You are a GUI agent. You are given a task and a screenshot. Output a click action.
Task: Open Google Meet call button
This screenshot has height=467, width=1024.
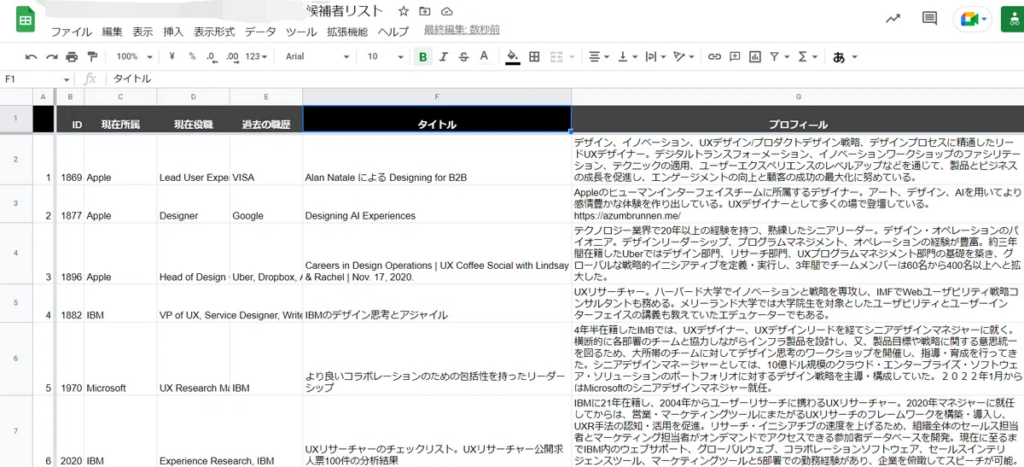[972, 19]
